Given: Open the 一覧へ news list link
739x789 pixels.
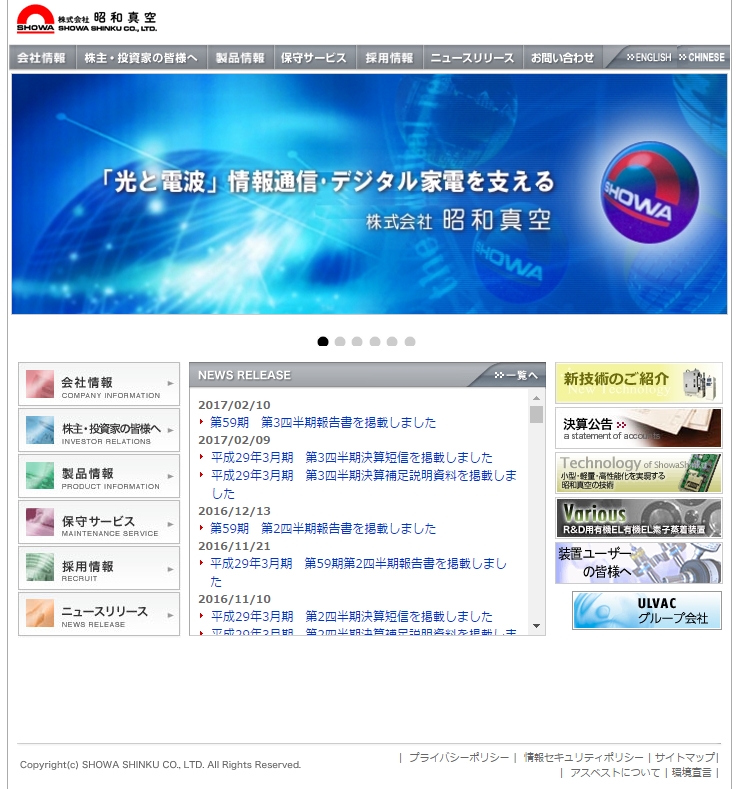Looking at the screenshot, I should [516, 375].
